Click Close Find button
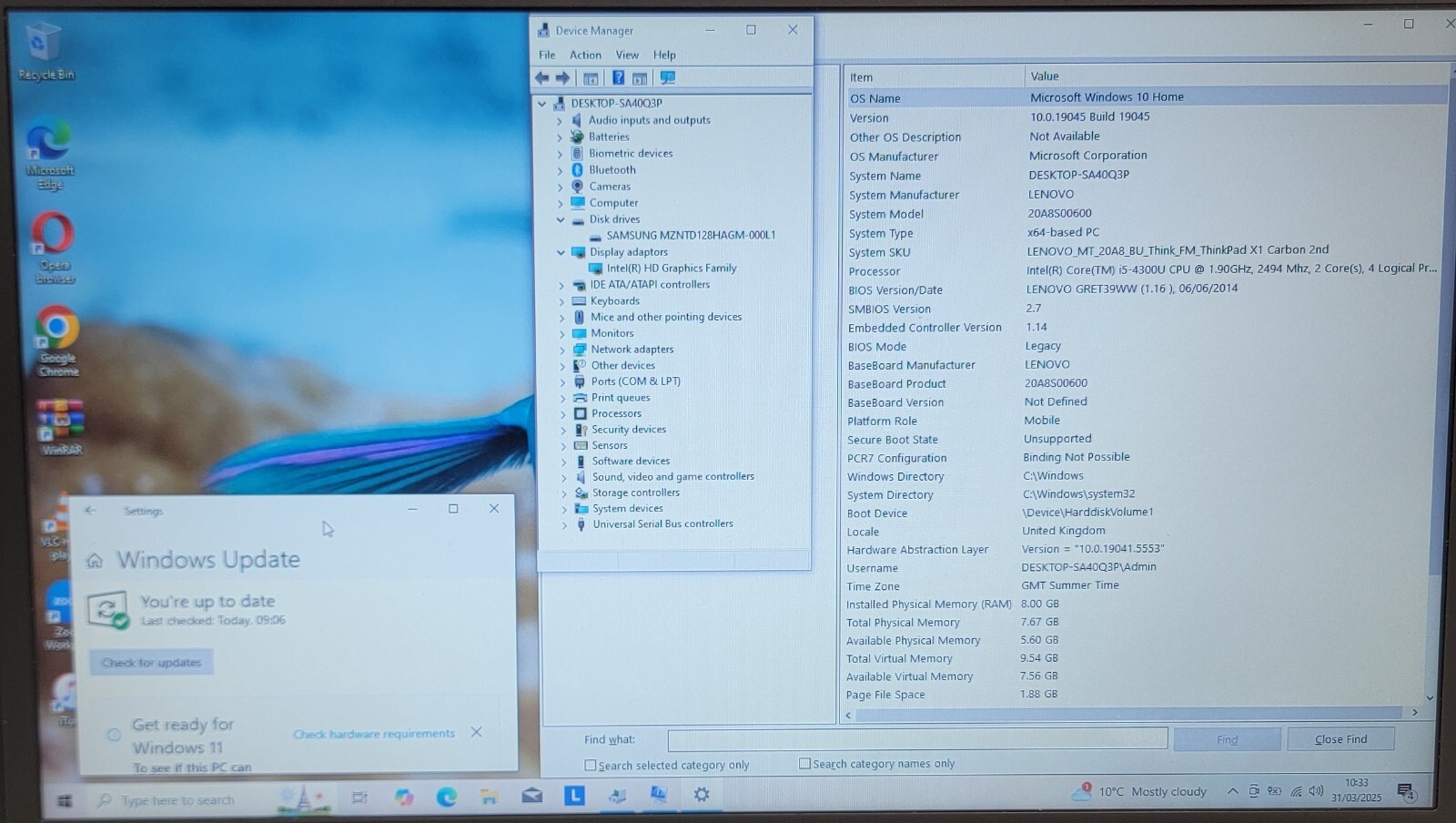This screenshot has height=823, width=1456. (1340, 739)
